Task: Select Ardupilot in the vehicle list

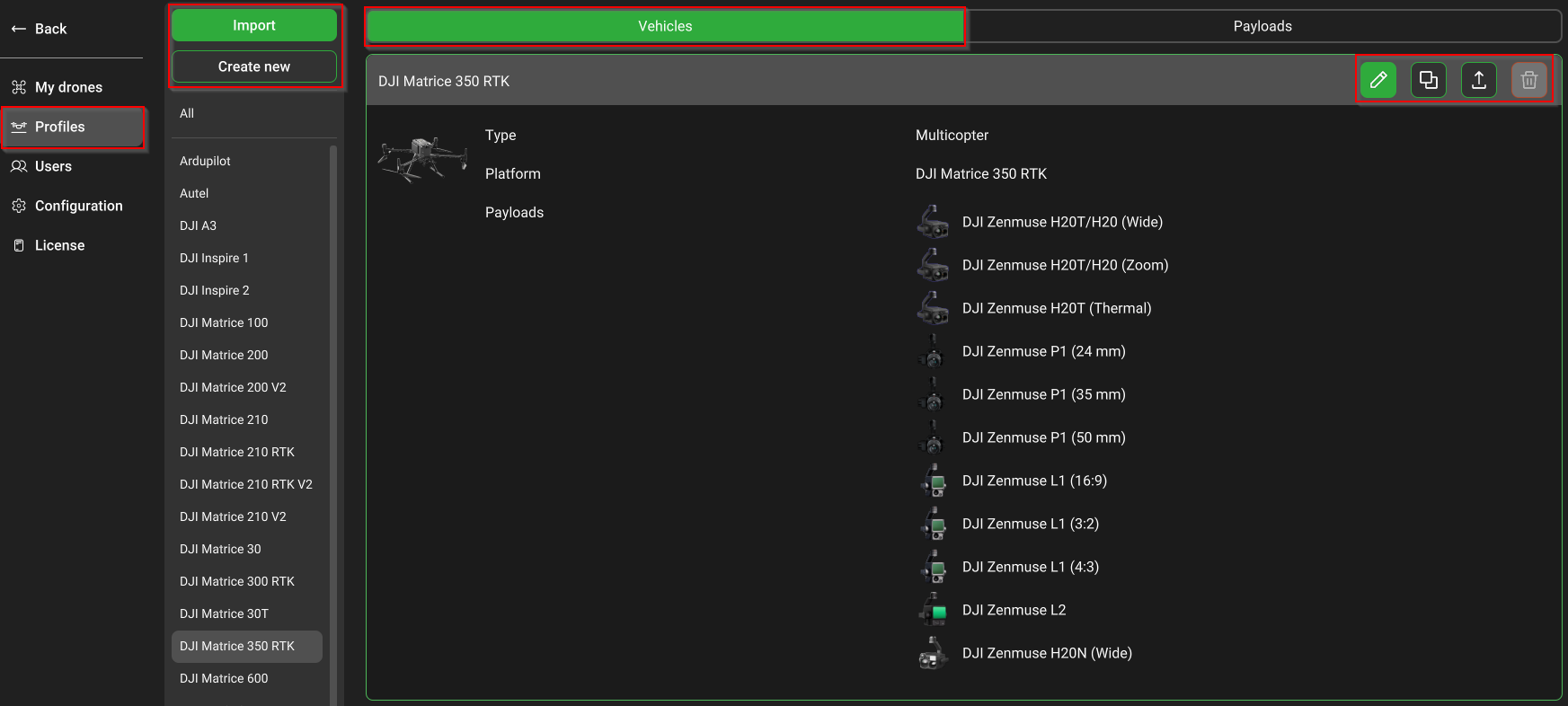Action: click(x=205, y=161)
